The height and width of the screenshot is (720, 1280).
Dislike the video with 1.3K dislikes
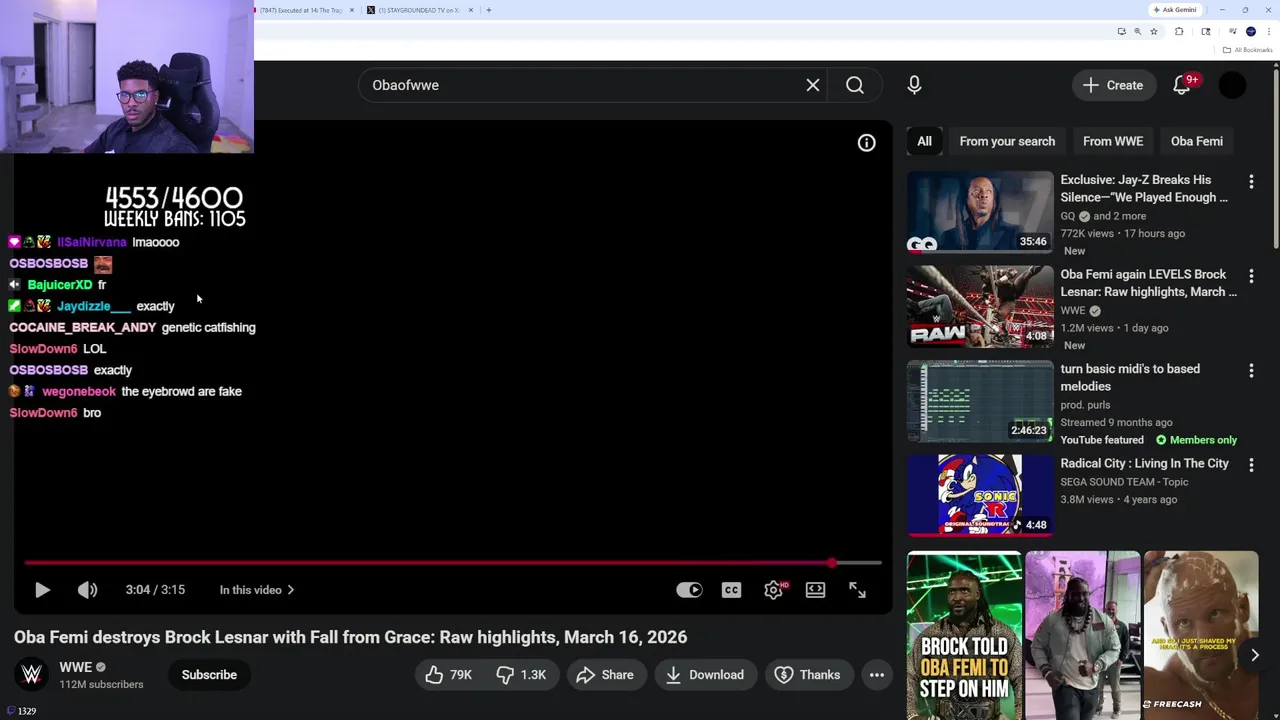click(522, 675)
